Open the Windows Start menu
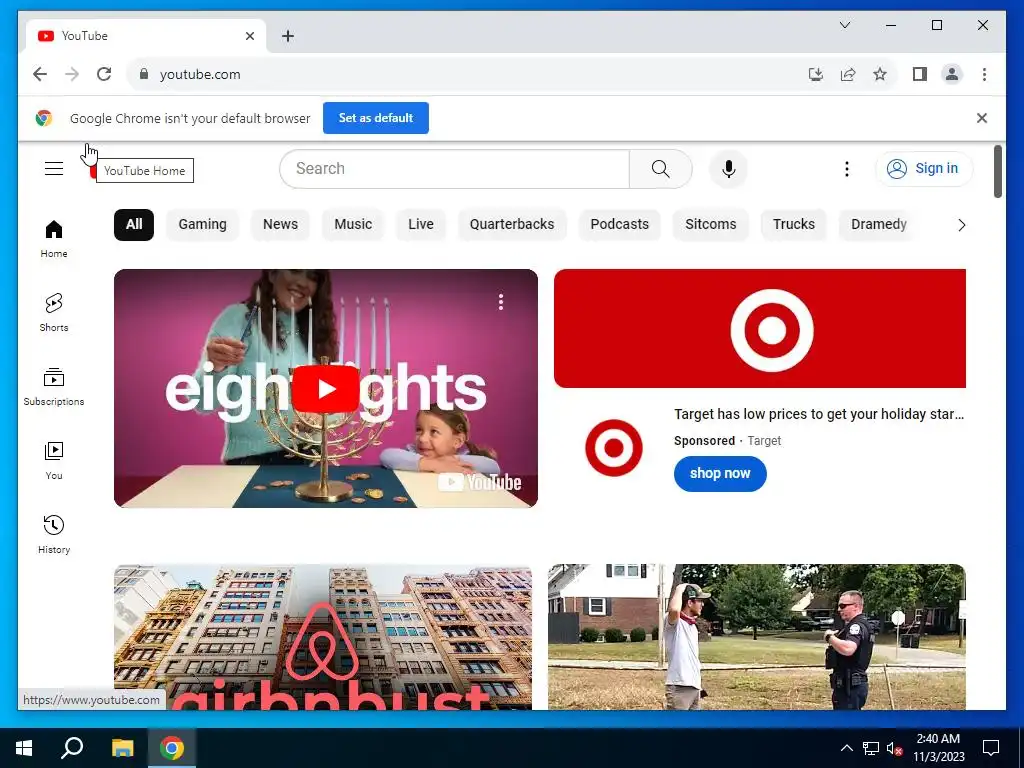This screenshot has width=1024, height=768. point(24,748)
